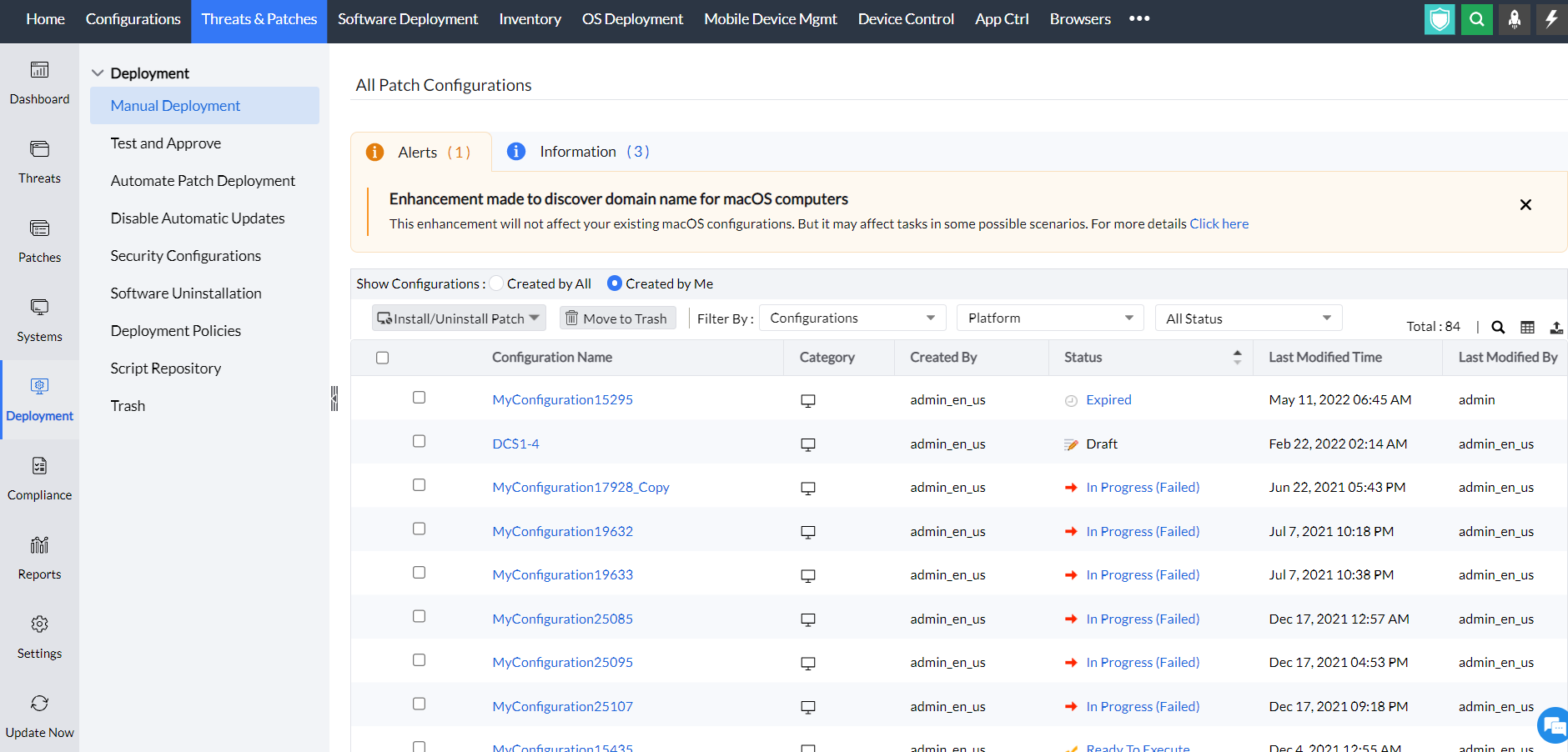
Task: Open the Threats sidebar icon
Action: (39, 149)
